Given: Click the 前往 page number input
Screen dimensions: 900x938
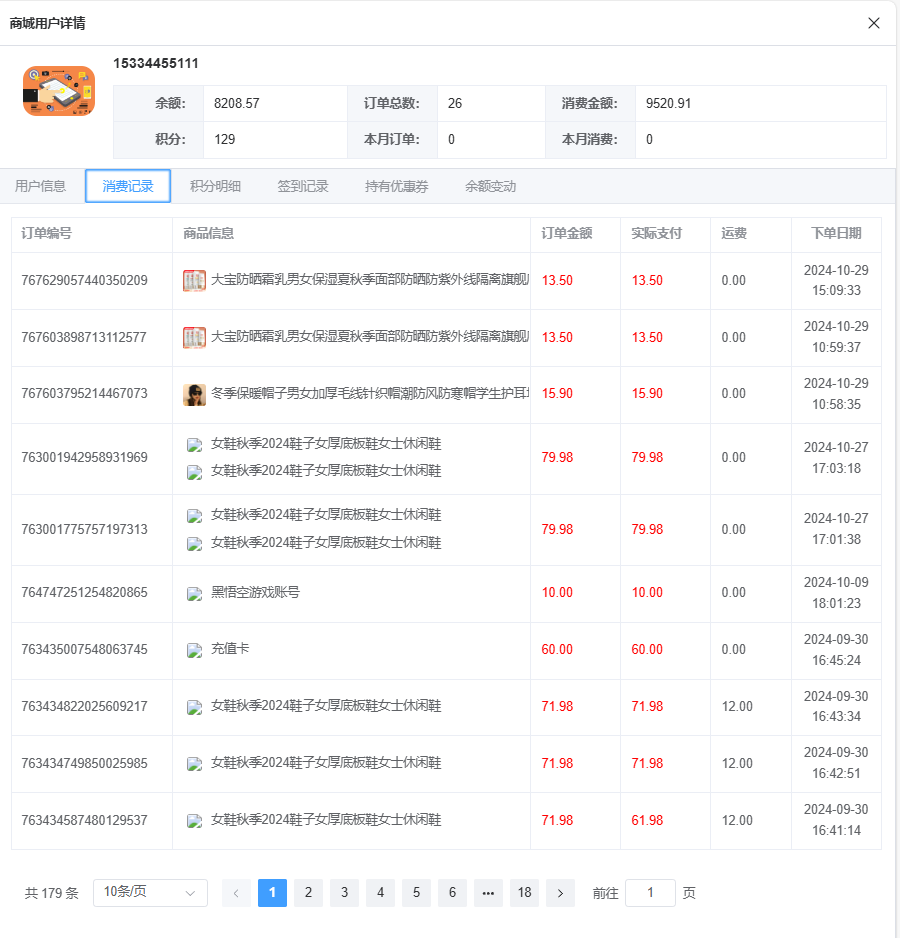Looking at the screenshot, I should [x=650, y=893].
